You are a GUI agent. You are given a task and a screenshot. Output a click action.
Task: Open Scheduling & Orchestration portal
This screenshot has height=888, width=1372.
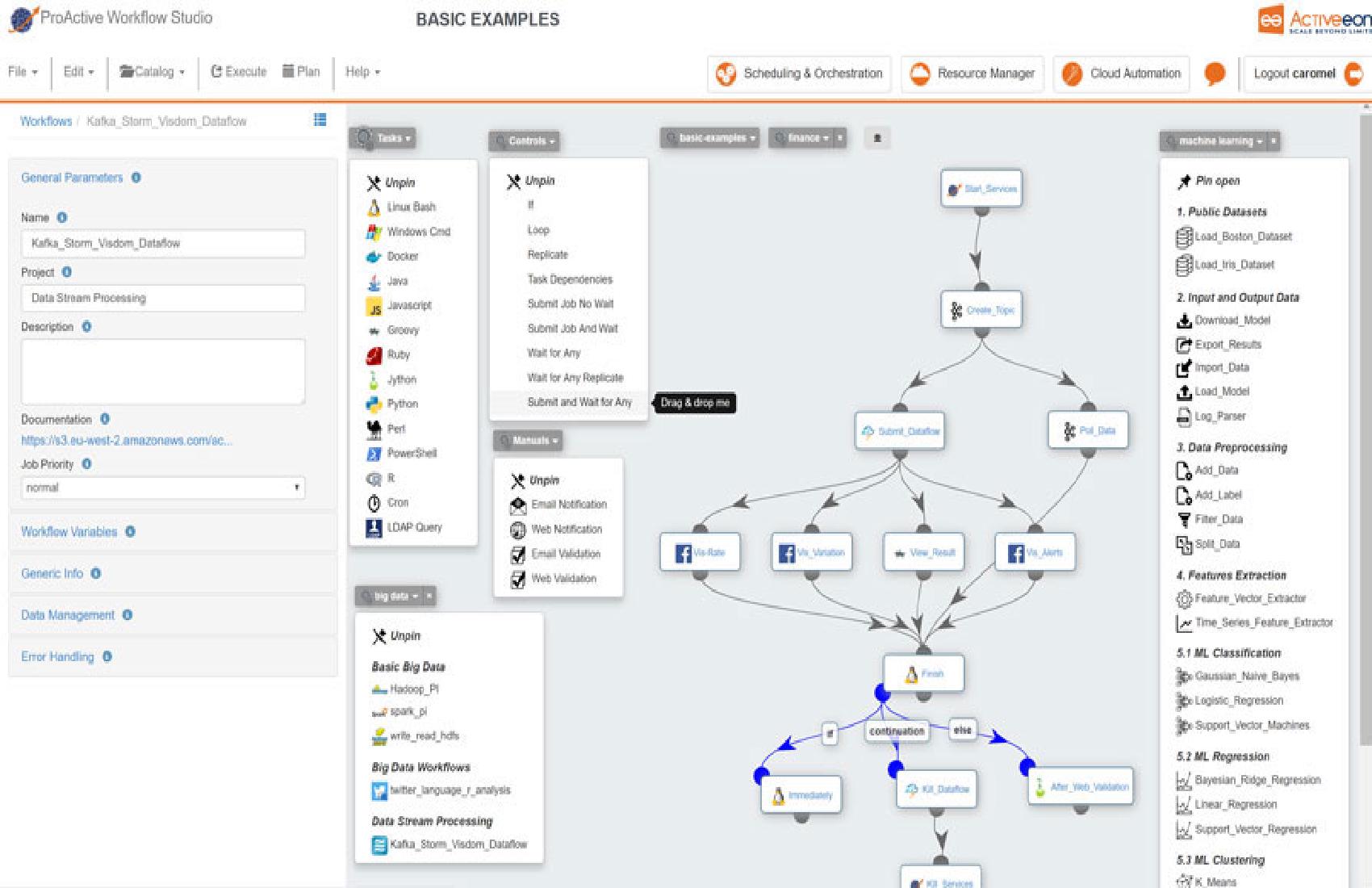[799, 73]
